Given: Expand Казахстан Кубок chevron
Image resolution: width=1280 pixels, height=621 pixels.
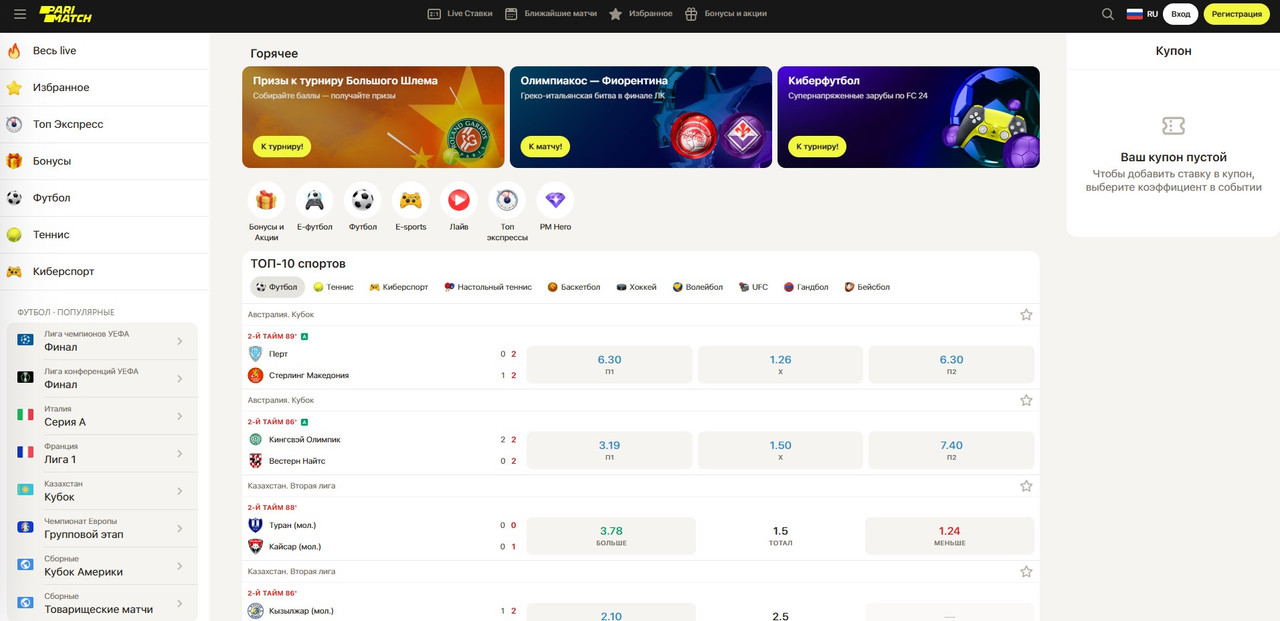Looking at the screenshot, I should [180, 491].
